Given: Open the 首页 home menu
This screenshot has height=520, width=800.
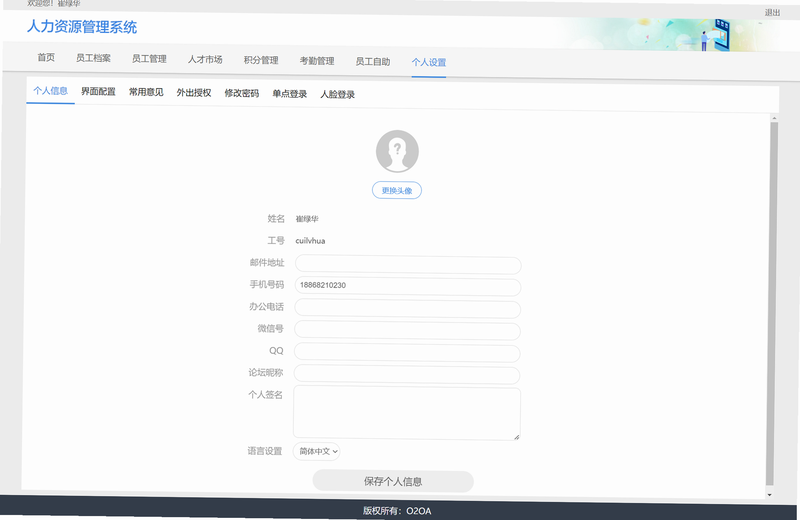Looking at the screenshot, I should coord(46,57).
